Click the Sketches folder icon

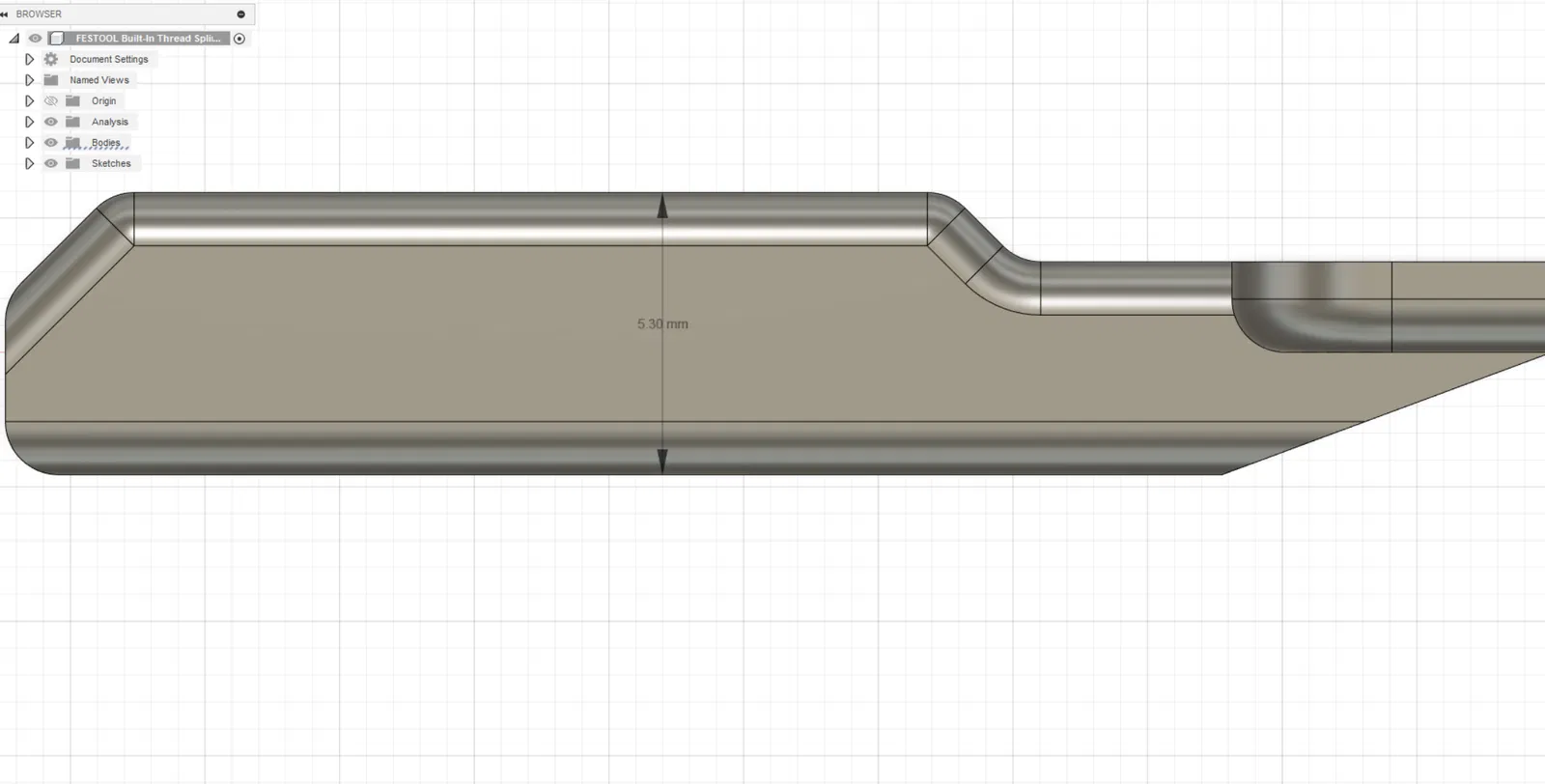point(72,163)
